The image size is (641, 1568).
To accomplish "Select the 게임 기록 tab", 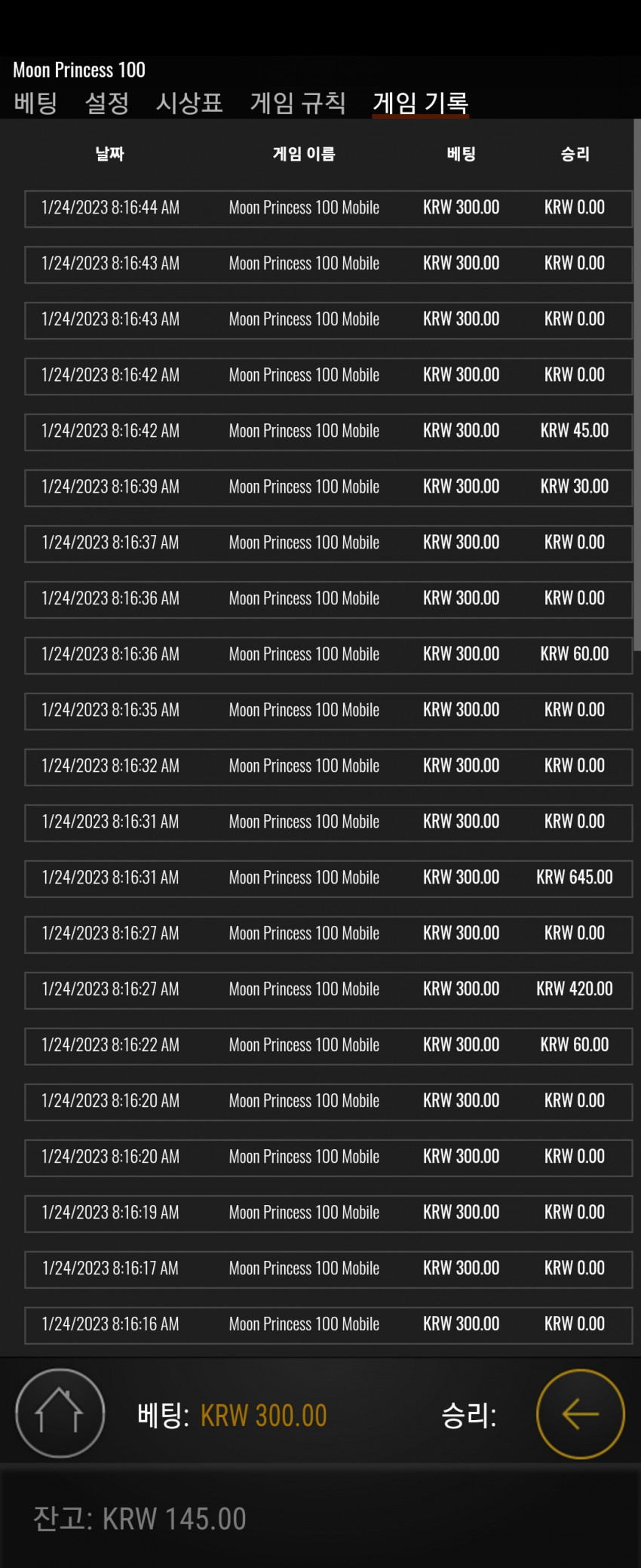I will (x=421, y=103).
